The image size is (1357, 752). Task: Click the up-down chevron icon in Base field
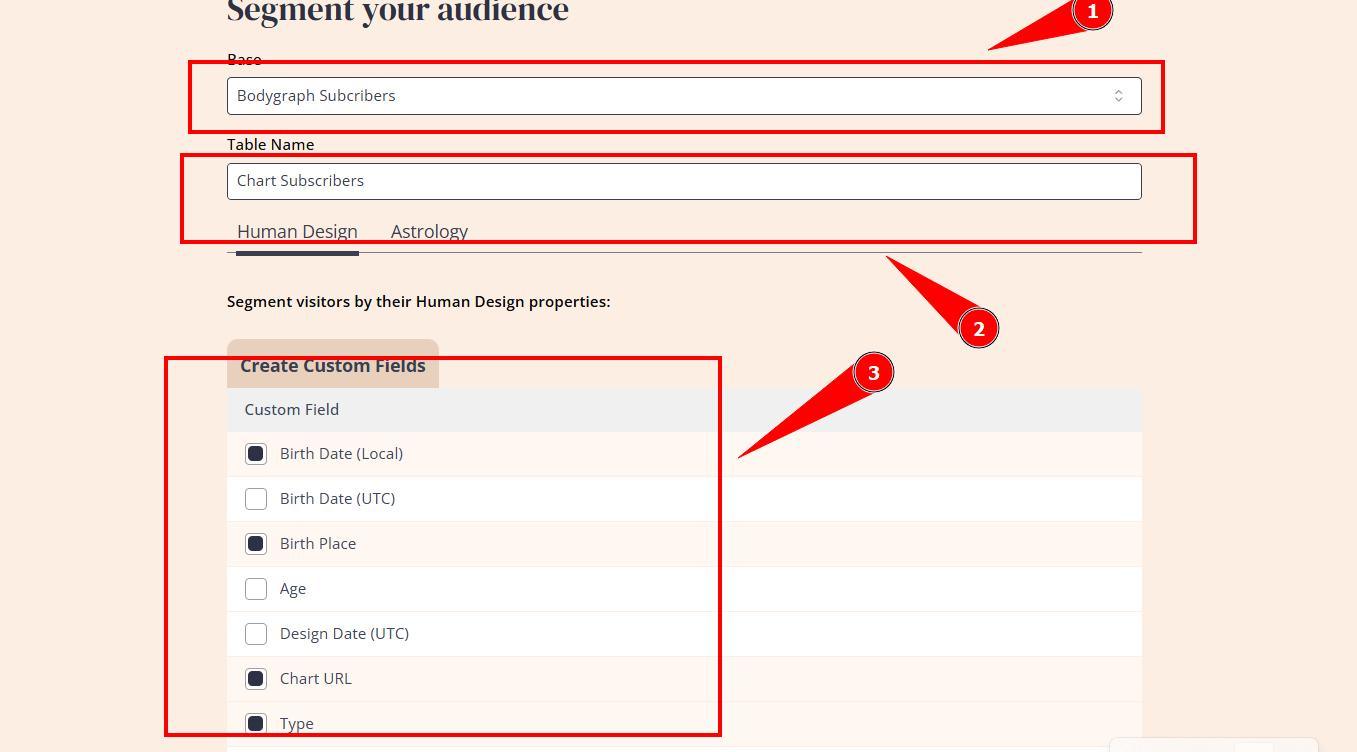pos(1118,96)
